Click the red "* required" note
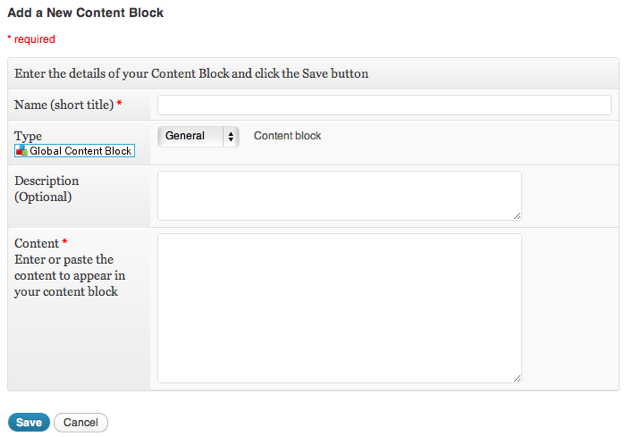The image size is (625, 437). pos(32,40)
